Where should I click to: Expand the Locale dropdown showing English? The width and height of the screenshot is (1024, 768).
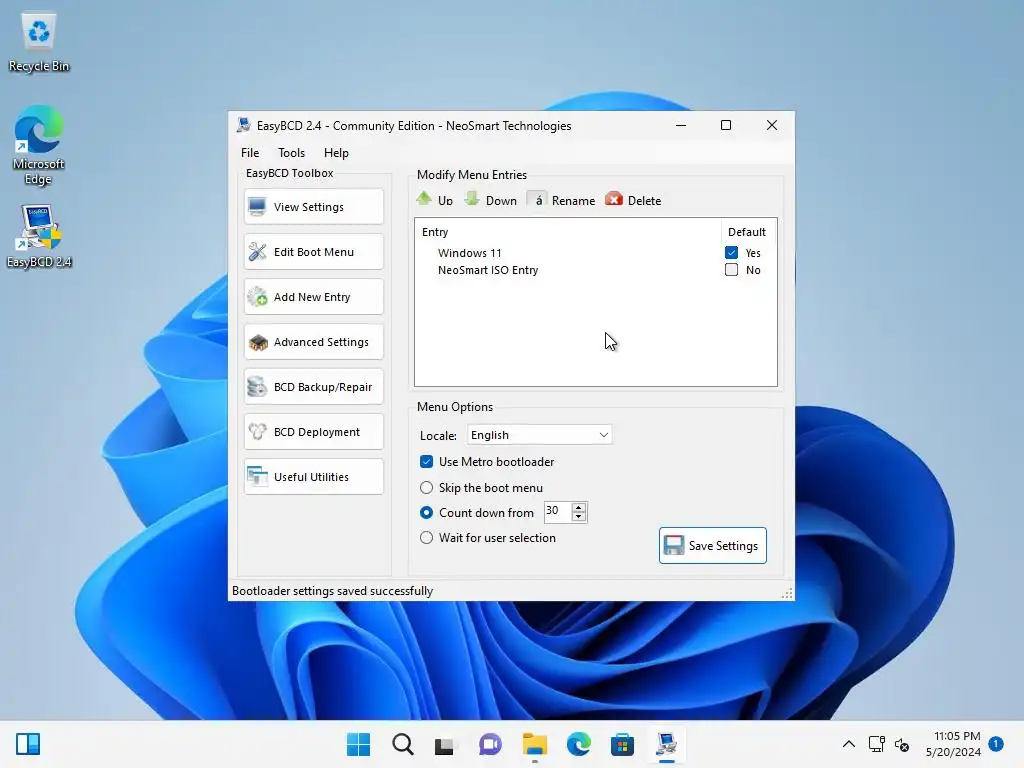(539, 435)
